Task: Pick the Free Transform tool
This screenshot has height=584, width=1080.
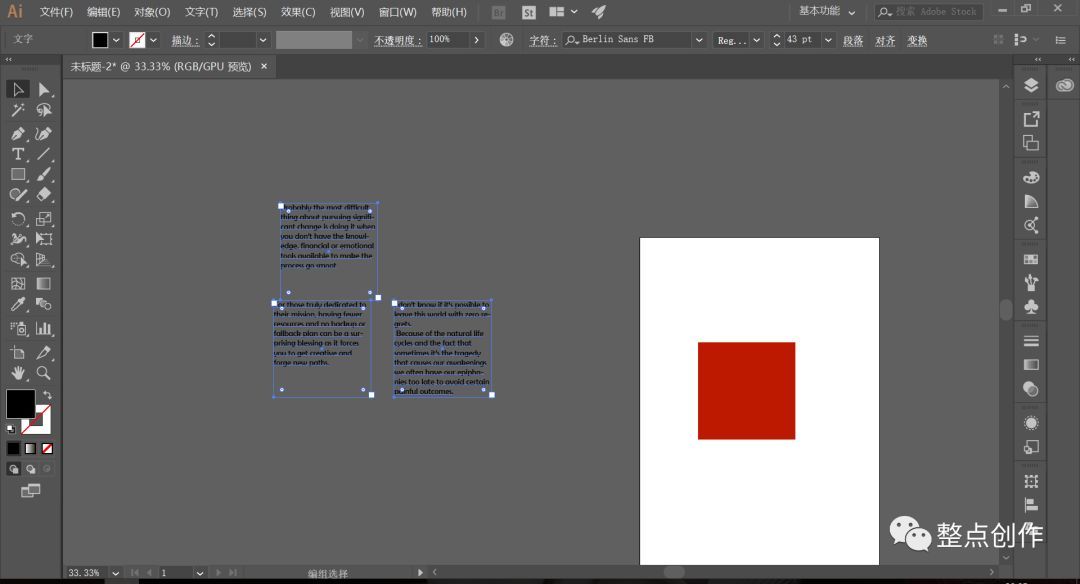Action: click(x=43, y=239)
